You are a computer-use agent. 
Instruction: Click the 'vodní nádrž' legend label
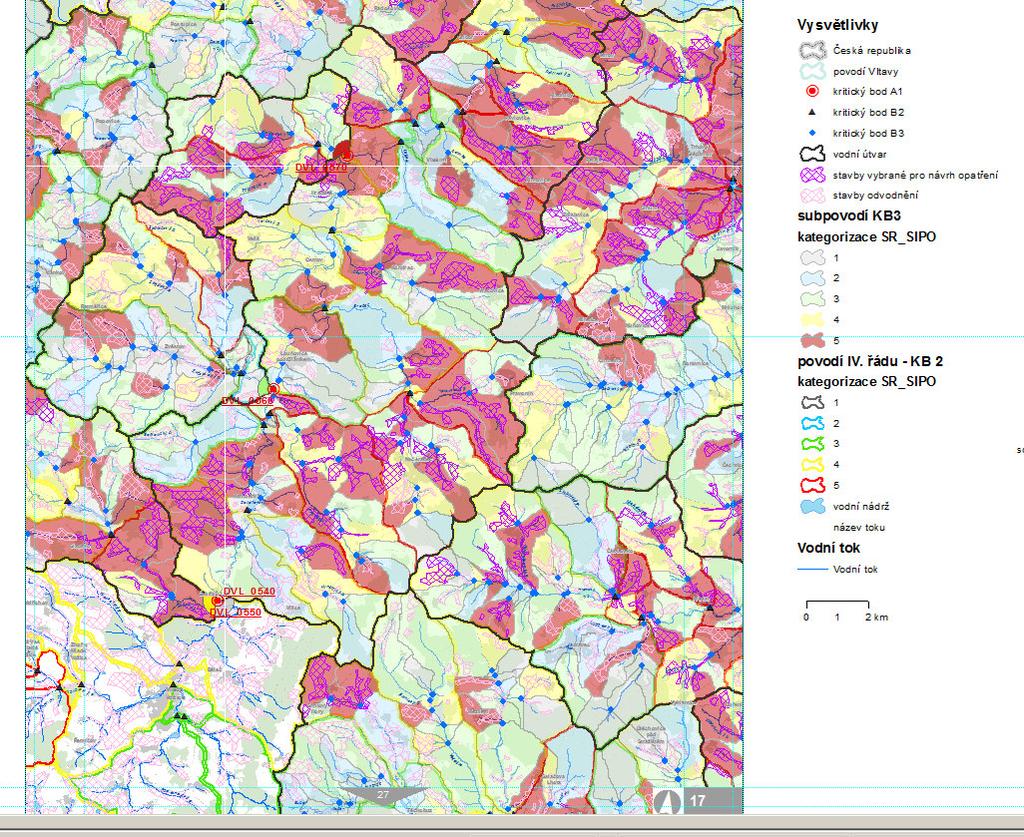[x=861, y=506]
